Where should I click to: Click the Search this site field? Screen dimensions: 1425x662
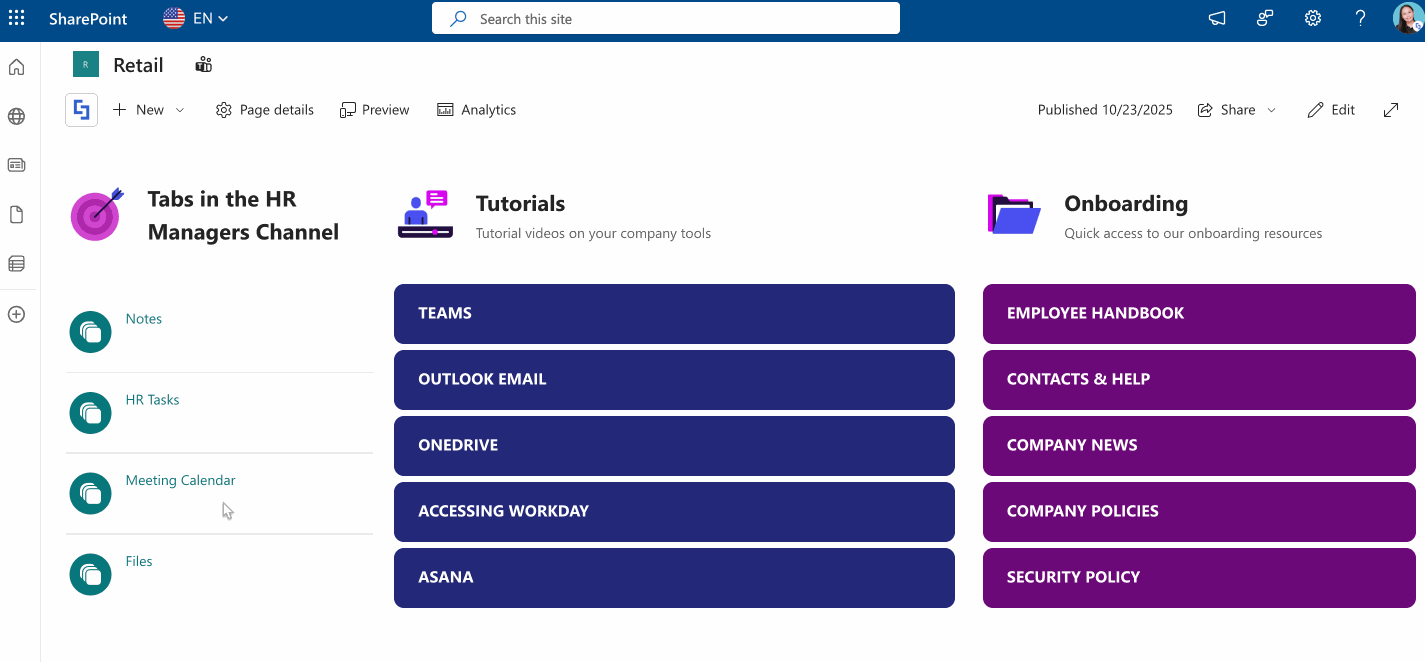click(x=665, y=18)
